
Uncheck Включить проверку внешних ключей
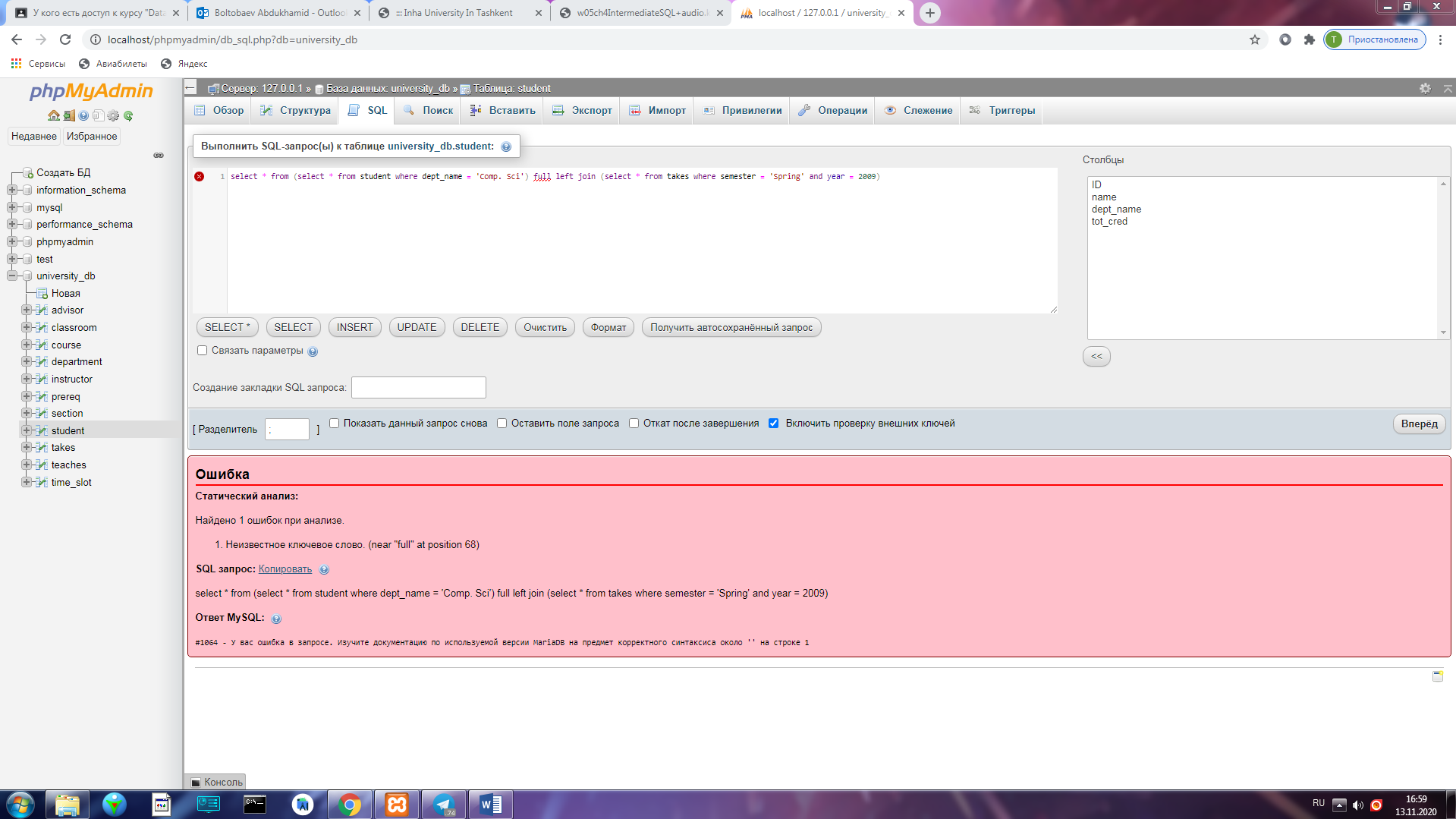773,423
